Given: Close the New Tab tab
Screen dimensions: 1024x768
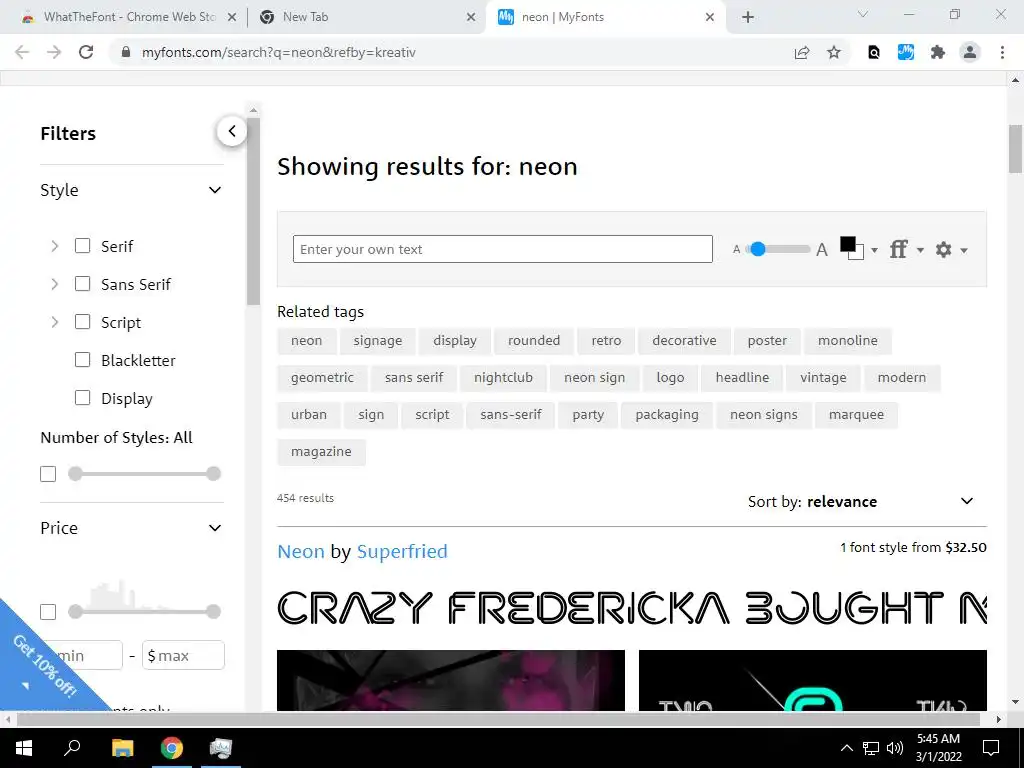Looking at the screenshot, I should [x=471, y=18].
